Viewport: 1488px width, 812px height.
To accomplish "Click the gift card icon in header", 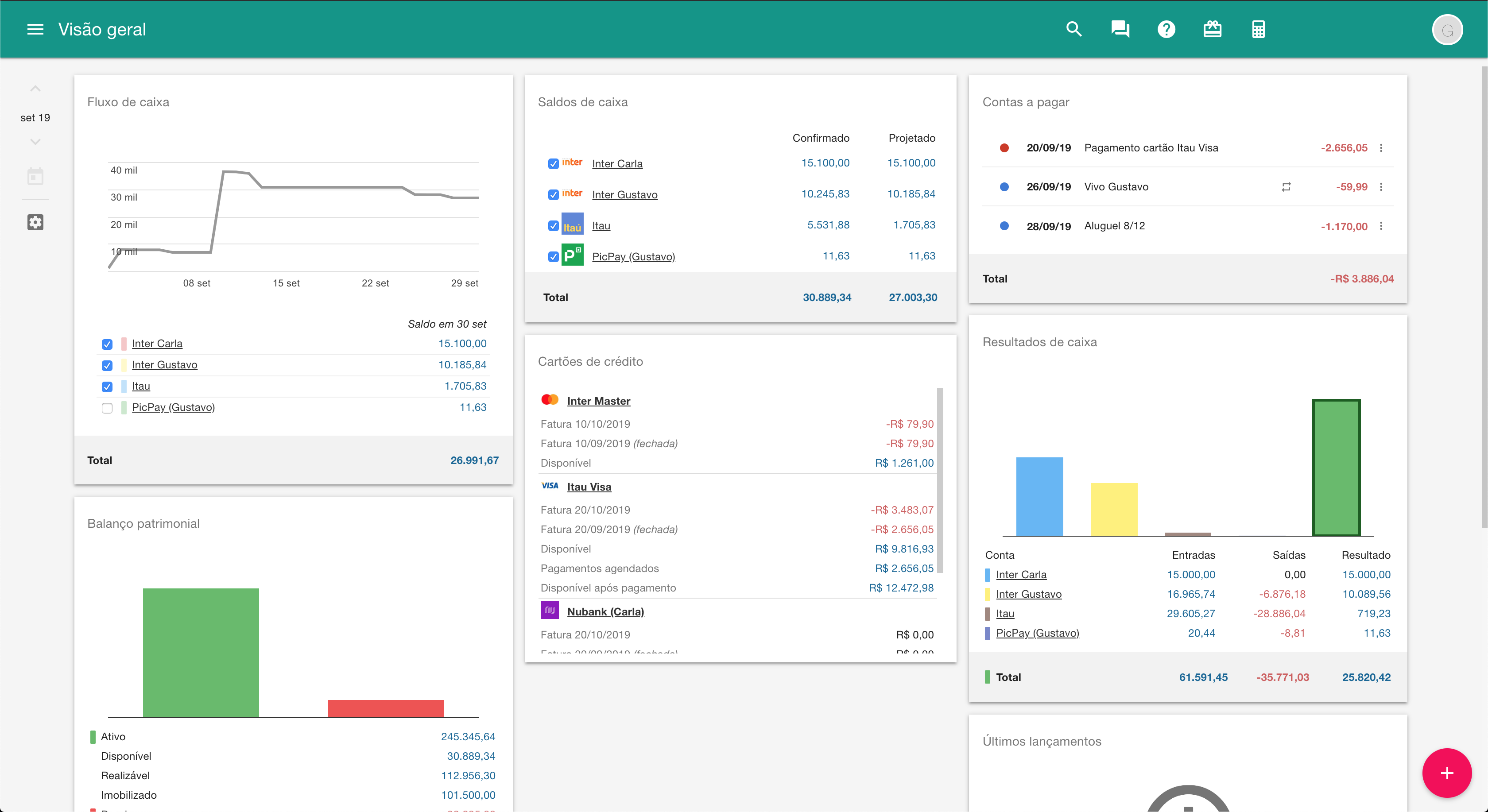I will coord(1213,30).
